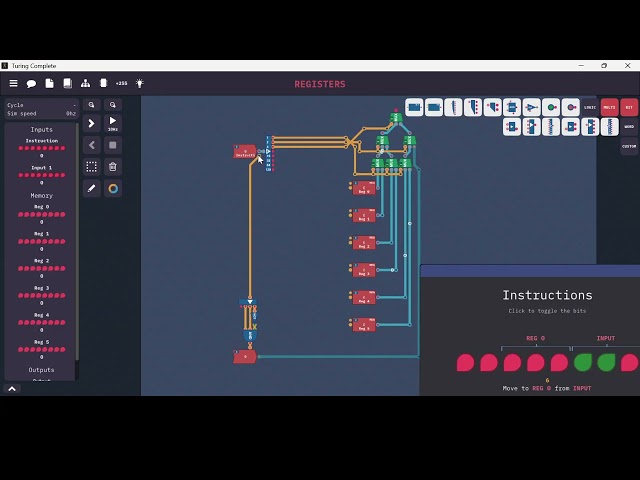The width and height of the screenshot is (640, 480).
Task: Step the simulation backward one tick
Action: click(91, 145)
